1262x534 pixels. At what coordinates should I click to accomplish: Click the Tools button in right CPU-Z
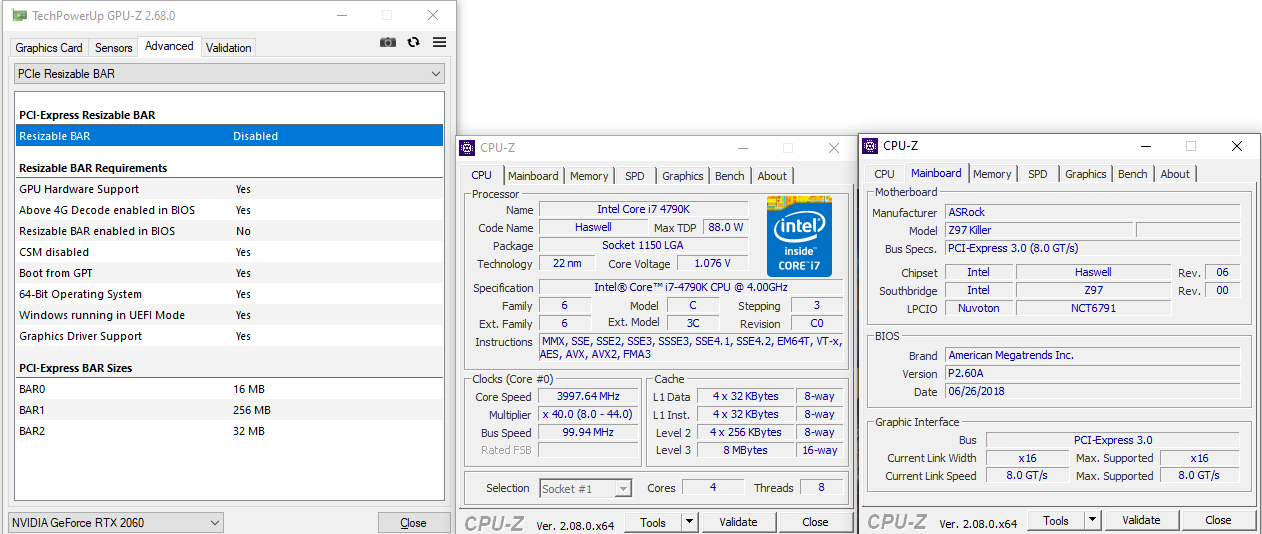tap(1055, 520)
